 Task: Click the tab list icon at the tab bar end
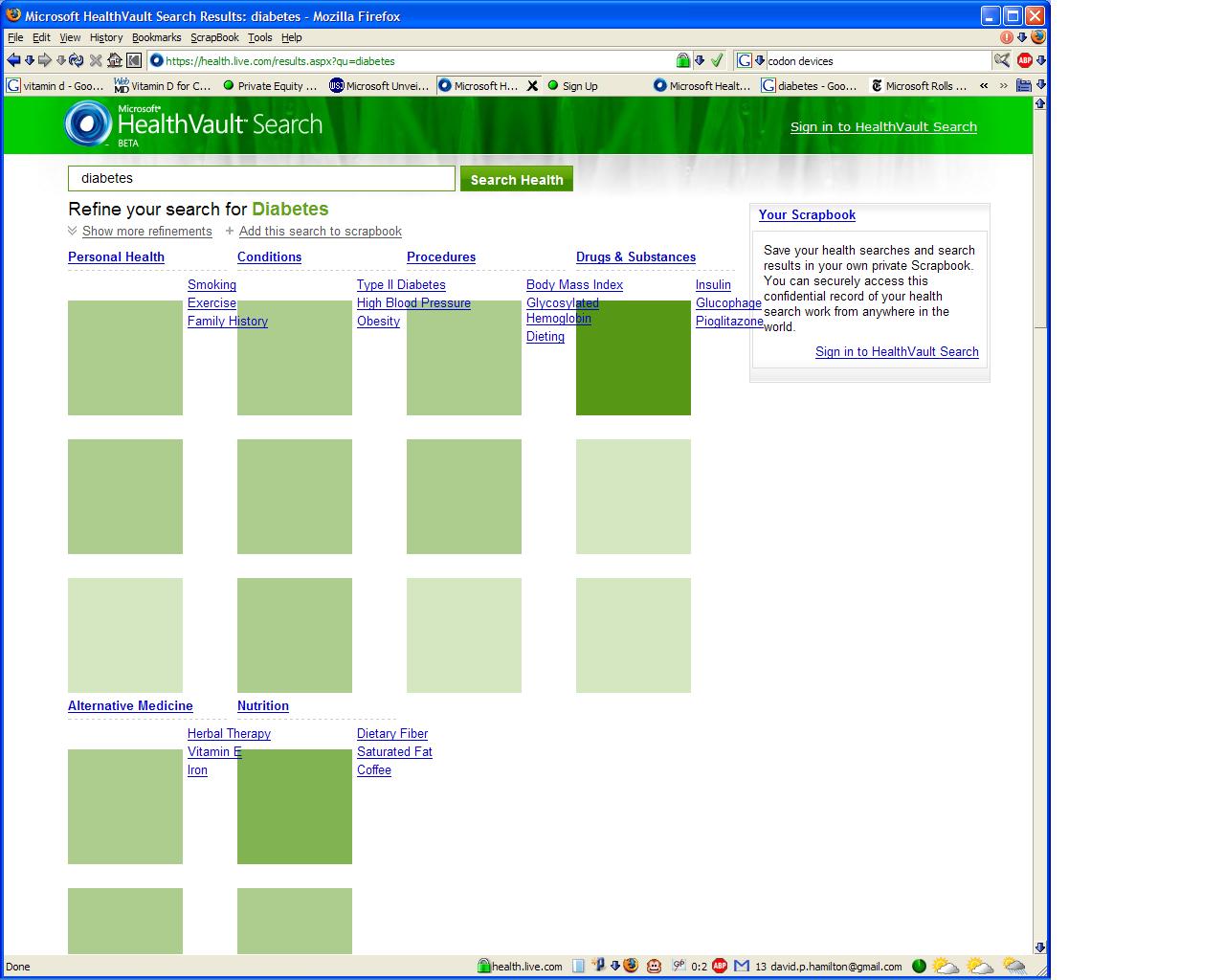coord(1023,85)
